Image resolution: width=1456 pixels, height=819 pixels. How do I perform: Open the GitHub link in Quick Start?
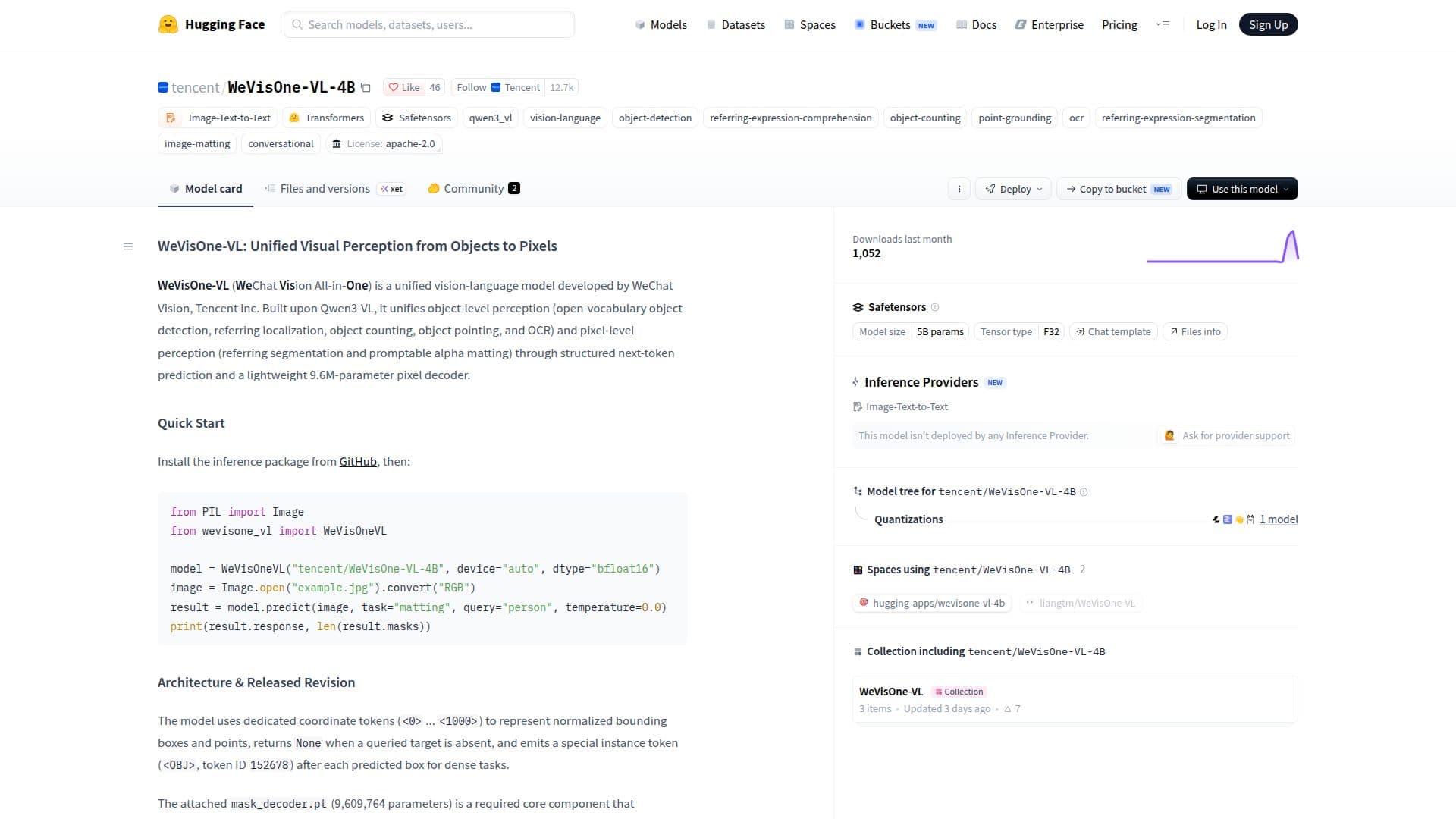click(358, 462)
